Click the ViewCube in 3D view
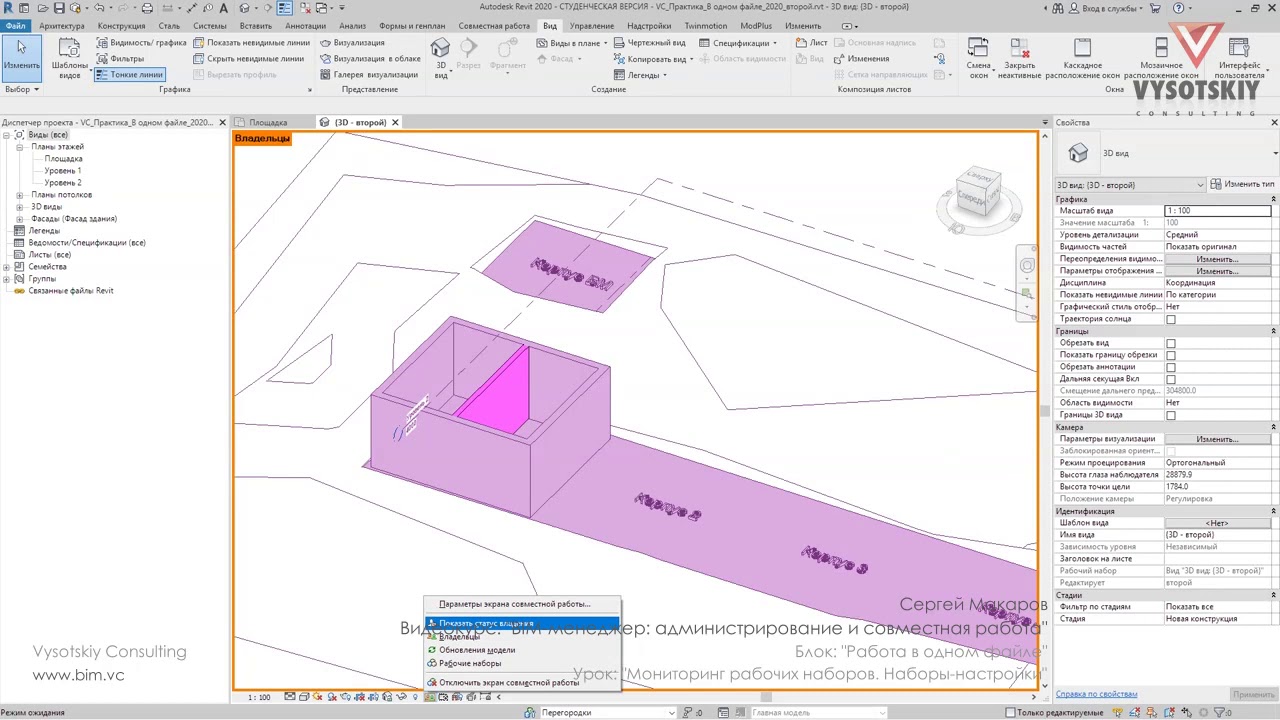Viewport: 1280px width, 720px height. point(978,194)
